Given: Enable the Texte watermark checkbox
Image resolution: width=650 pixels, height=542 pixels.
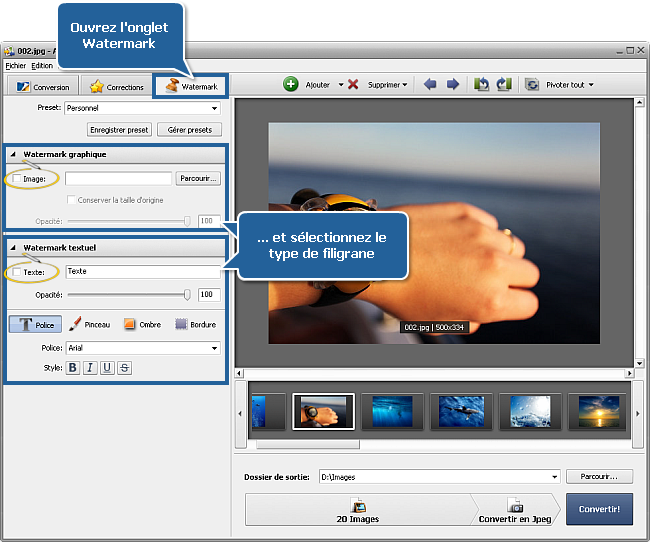Looking at the screenshot, I should pos(16,272).
